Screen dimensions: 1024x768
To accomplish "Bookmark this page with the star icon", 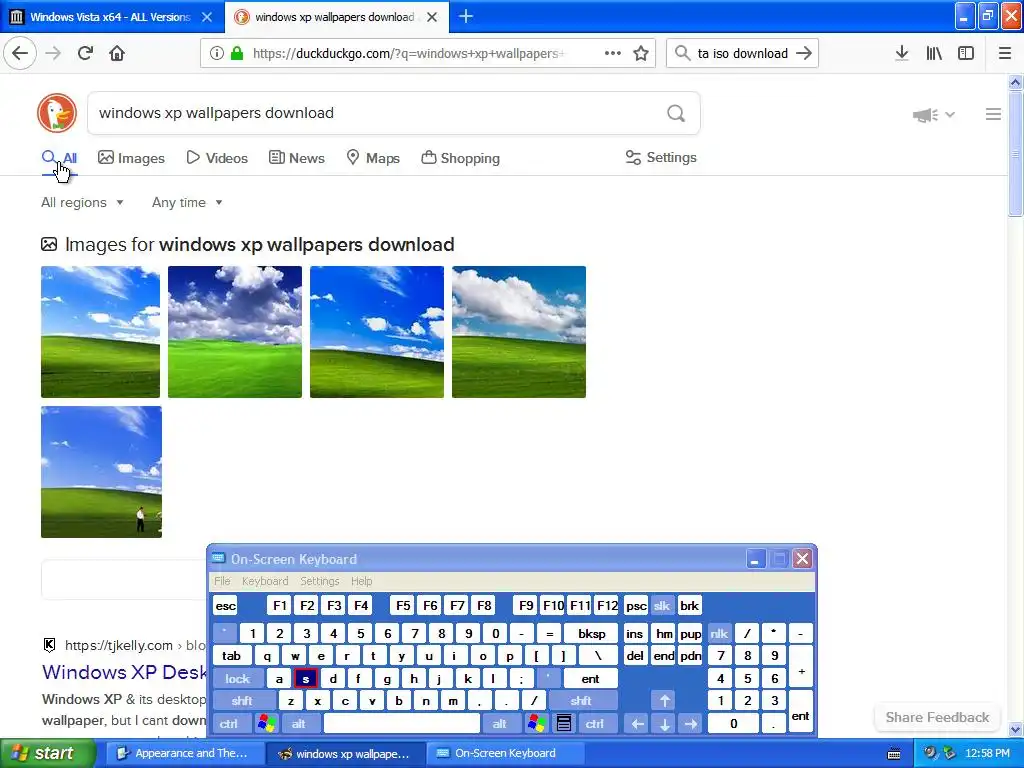I will [641, 54].
